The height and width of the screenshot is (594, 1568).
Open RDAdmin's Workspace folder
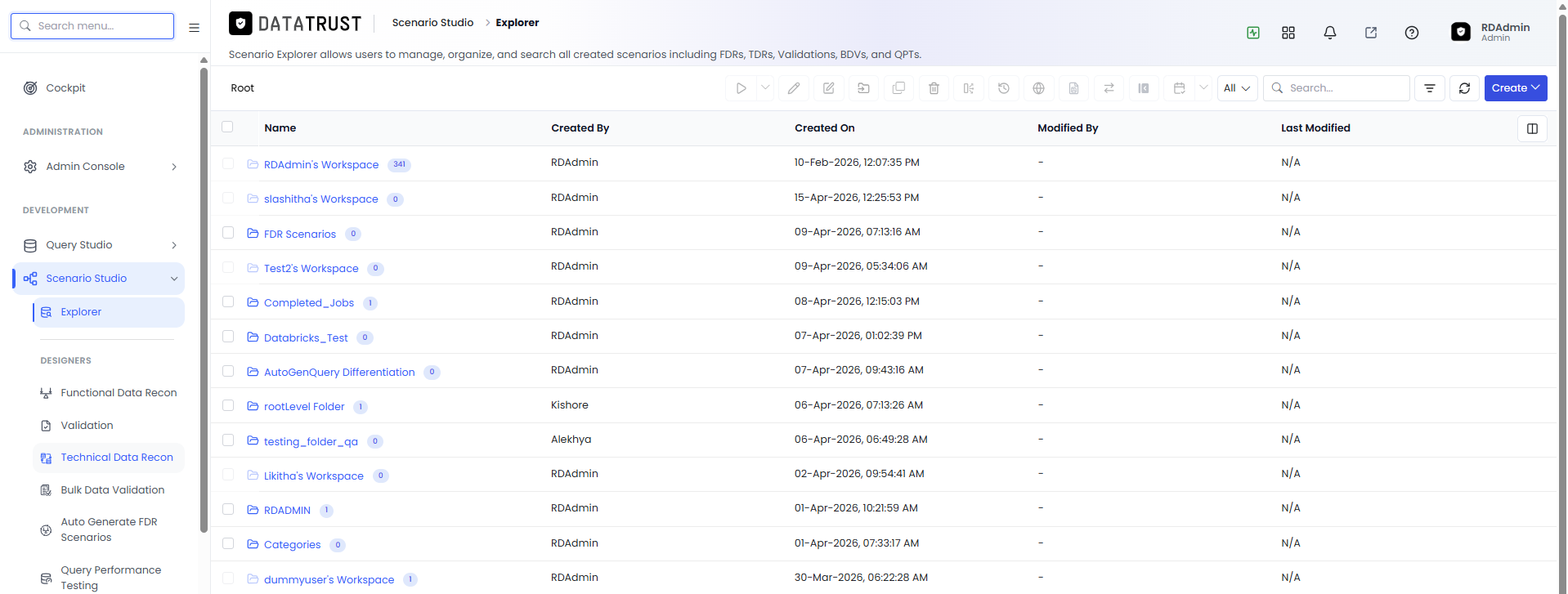(x=321, y=165)
